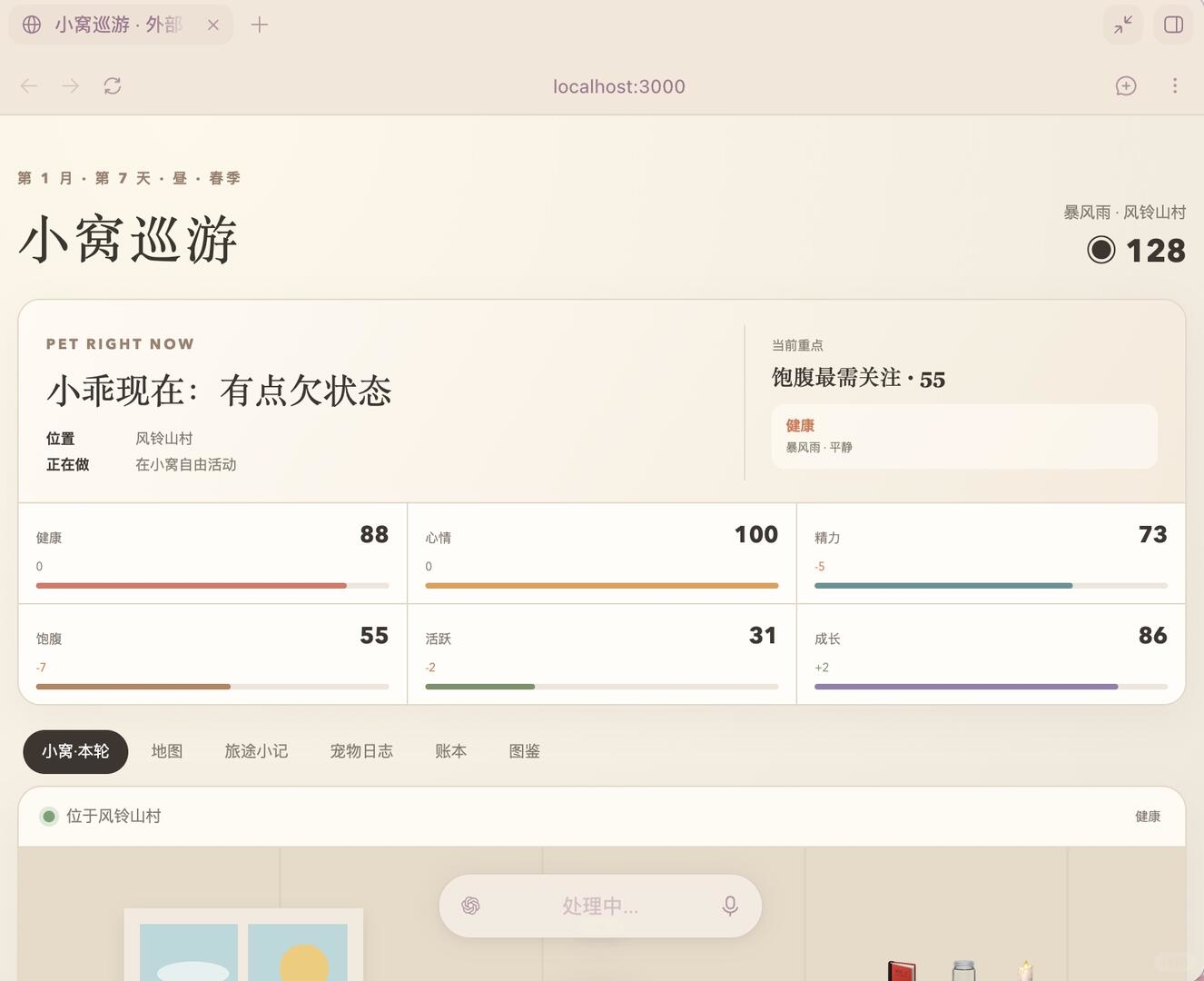Click the date line 第 1 月 · 第 7 天
Screen dimensions: 1204x981
[129, 178]
